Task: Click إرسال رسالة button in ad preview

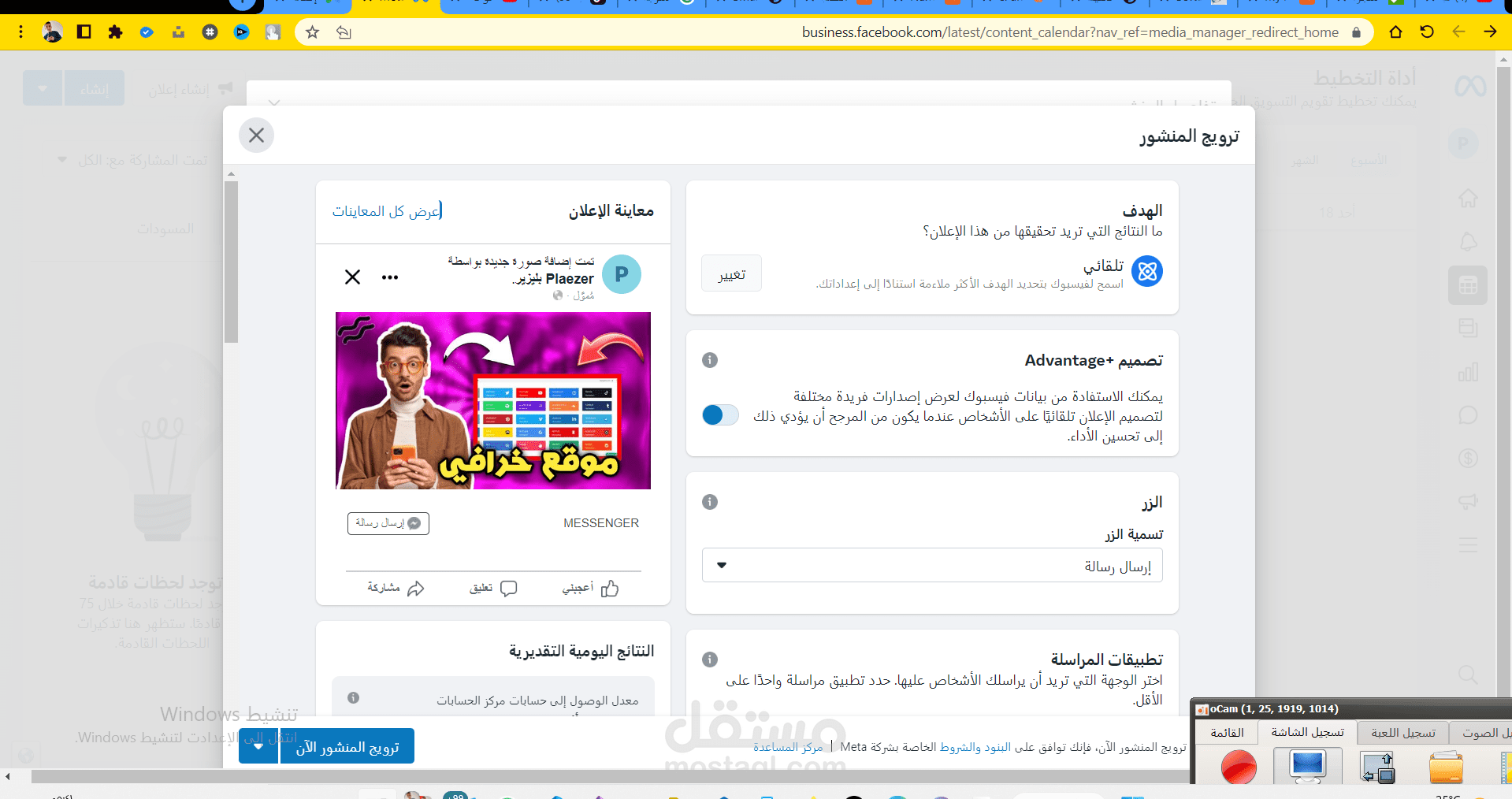Action: click(x=388, y=523)
